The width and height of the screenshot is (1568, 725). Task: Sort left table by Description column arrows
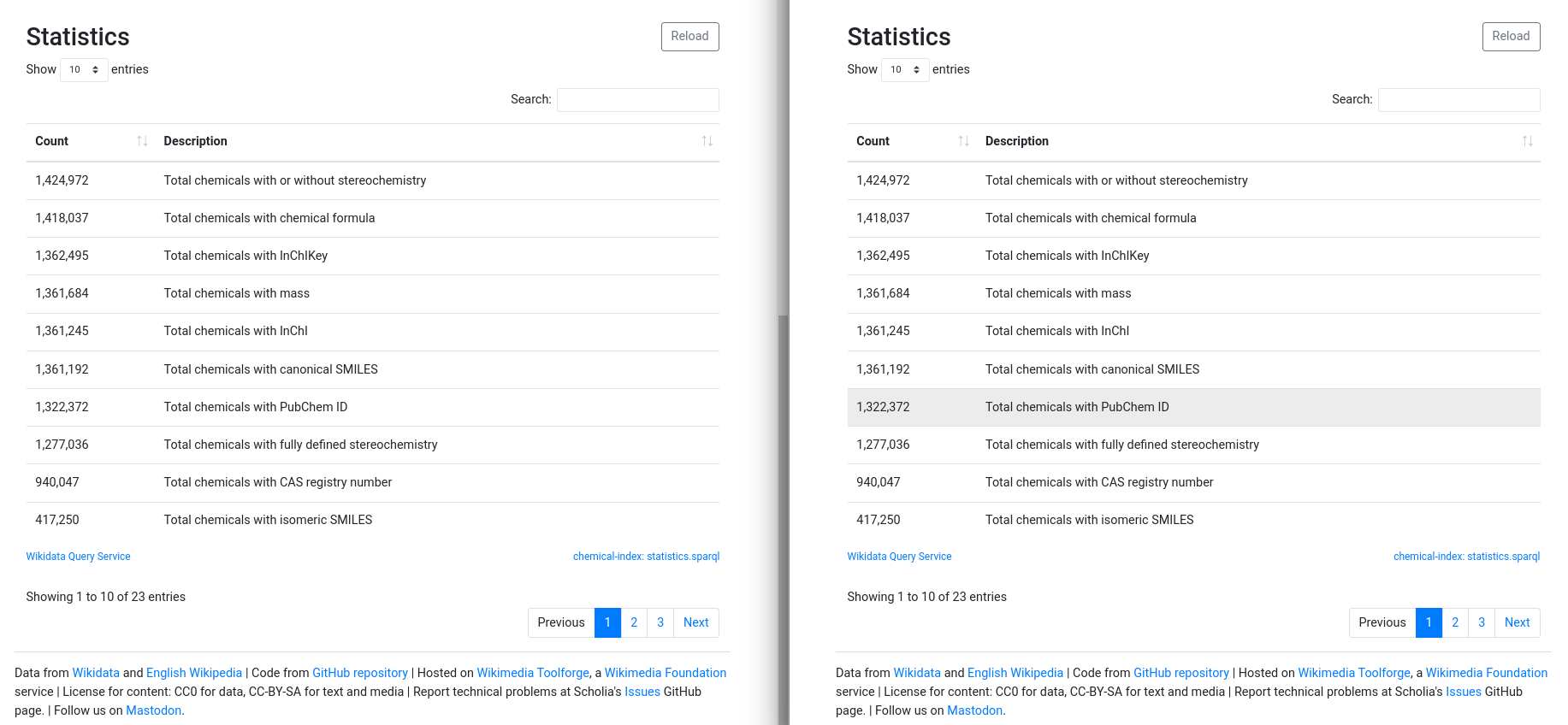(707, 141)
